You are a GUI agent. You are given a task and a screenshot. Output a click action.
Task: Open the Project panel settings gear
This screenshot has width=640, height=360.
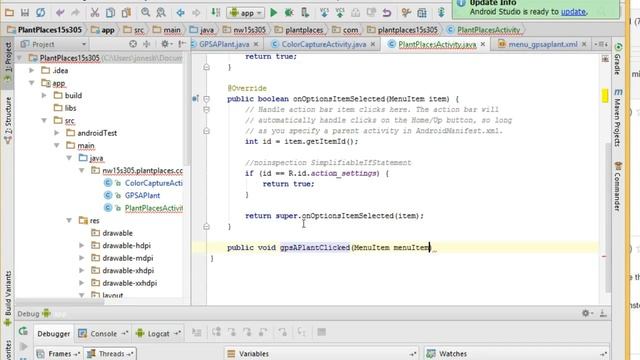coord(166,44)
